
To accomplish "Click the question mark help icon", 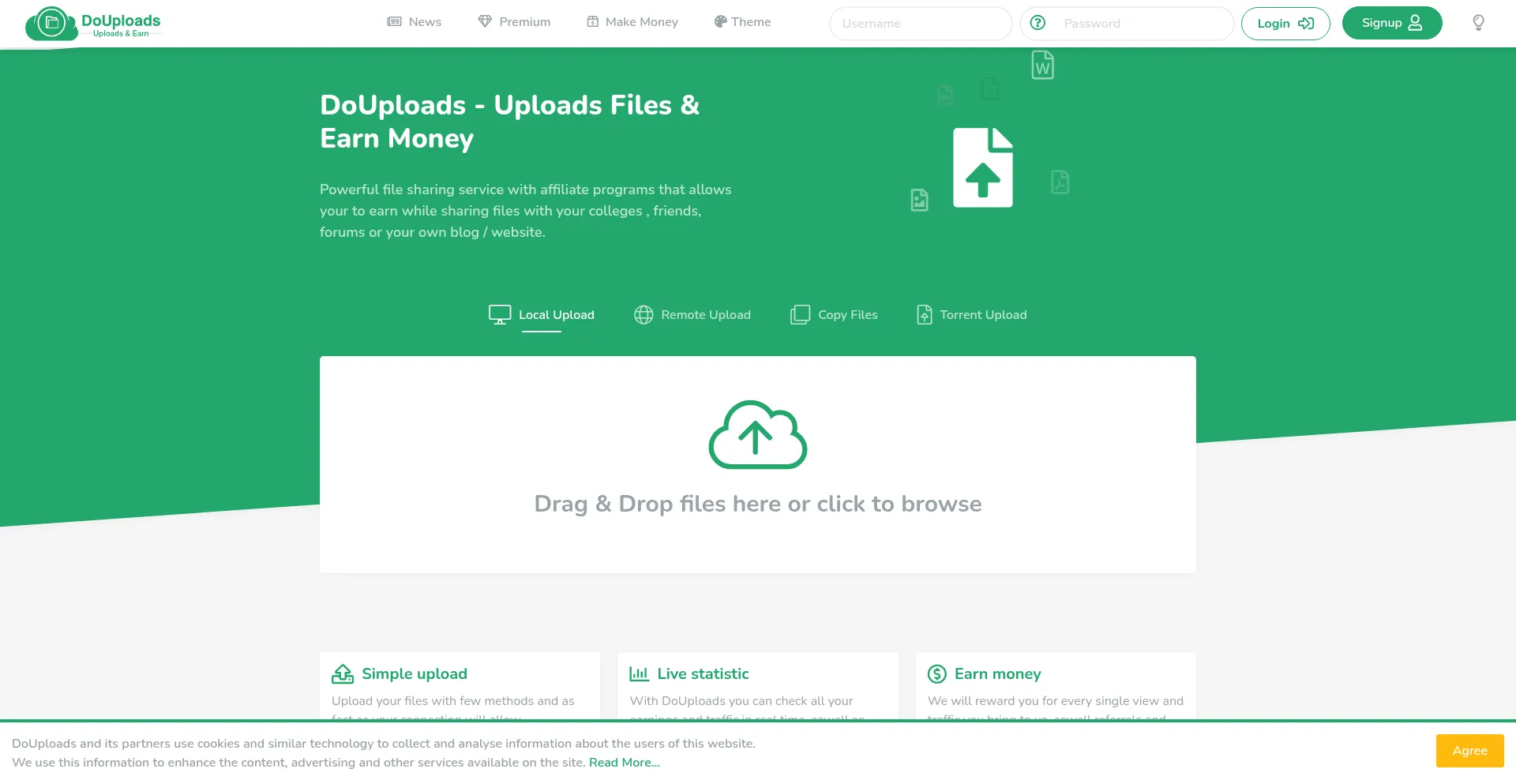I will point(1038,23).
